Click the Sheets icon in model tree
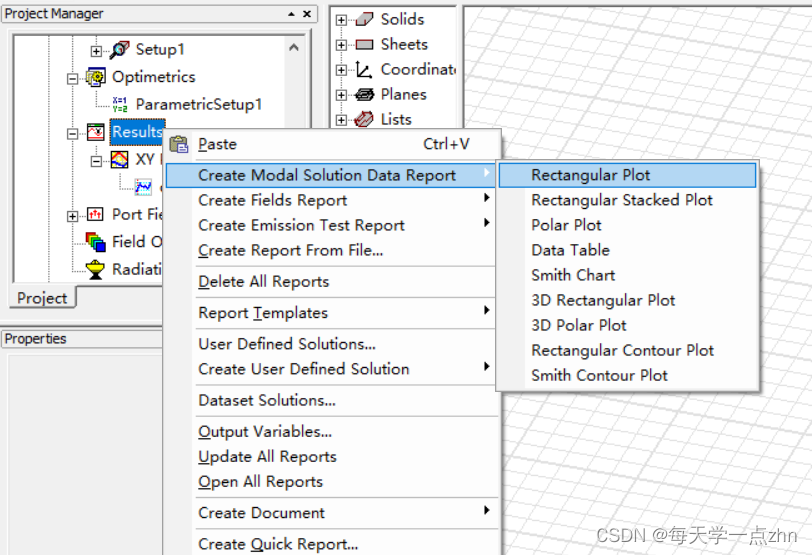 coord(364,45)
